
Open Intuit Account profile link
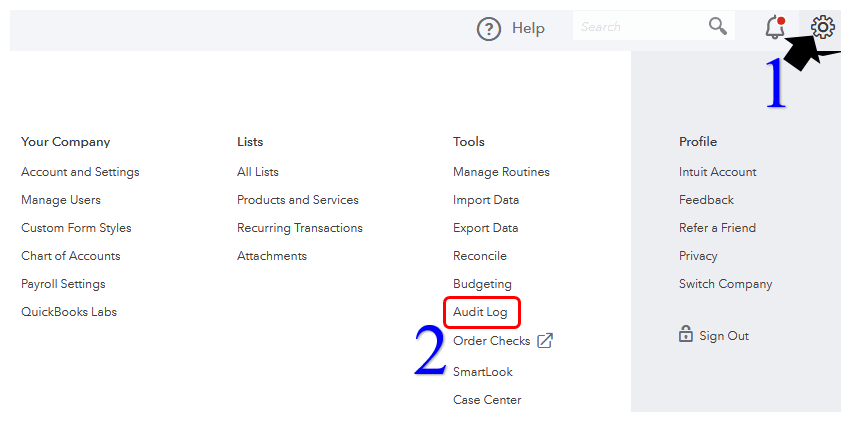(x=717, y=172)
